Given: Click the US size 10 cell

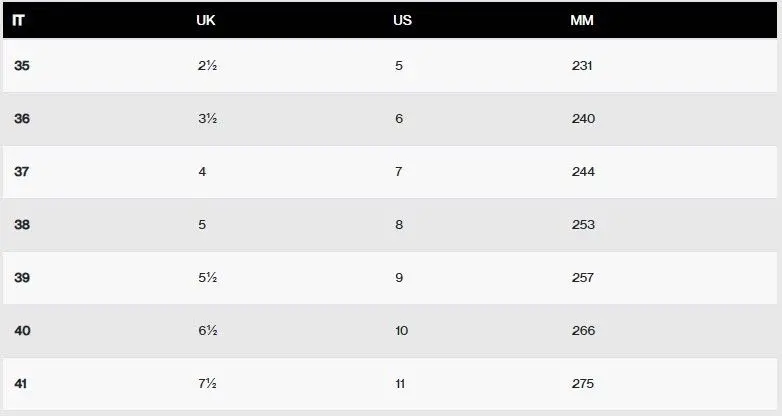Looking at the screenshot, I should (401, 330).
